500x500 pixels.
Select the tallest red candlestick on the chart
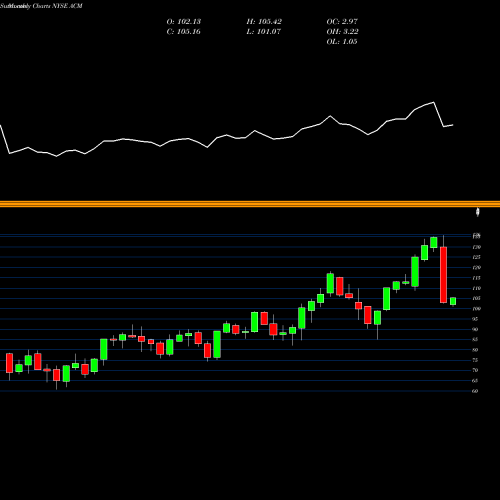pos(443,275)
